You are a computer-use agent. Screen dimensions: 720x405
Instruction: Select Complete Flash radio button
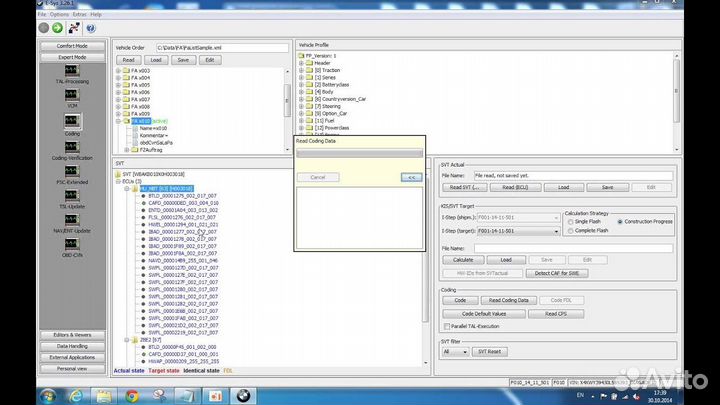(570, 231)
